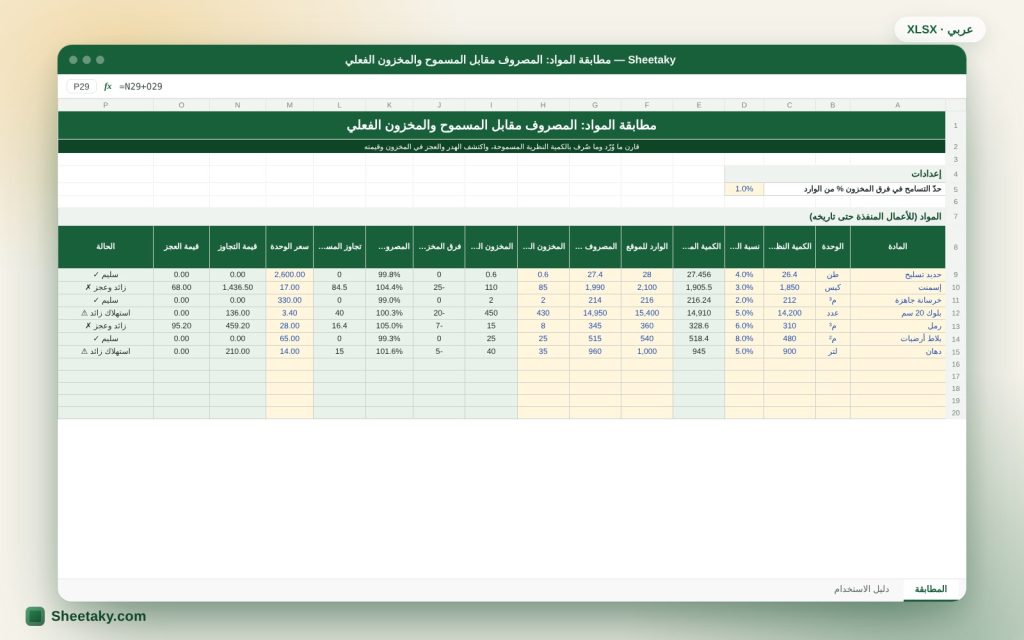The width and height of the screenshot is (1024, 640).
Task: Select the cell with value 101.6%
Action: click(389, 351)
